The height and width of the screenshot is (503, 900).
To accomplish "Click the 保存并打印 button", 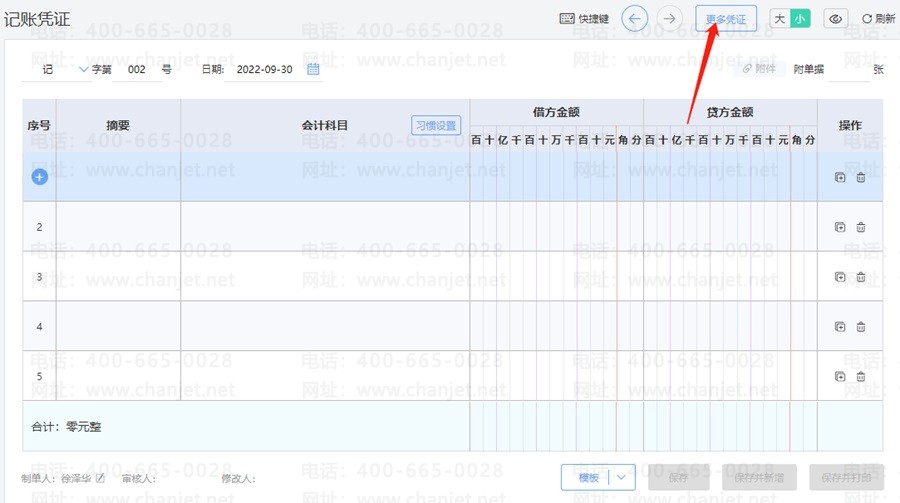I will point(846,477).
